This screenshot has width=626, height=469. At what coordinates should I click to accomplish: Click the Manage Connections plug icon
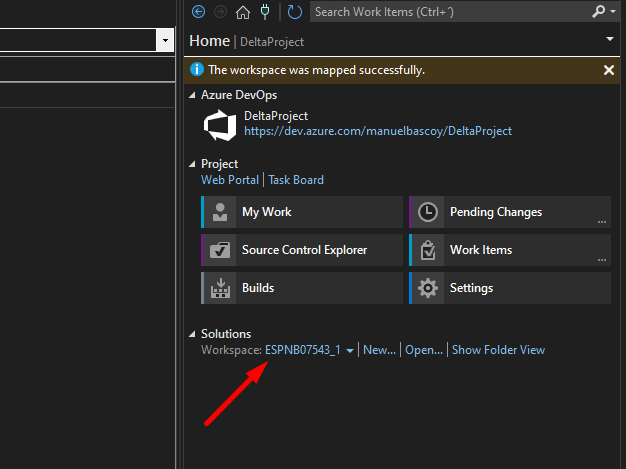click(264, 12)
